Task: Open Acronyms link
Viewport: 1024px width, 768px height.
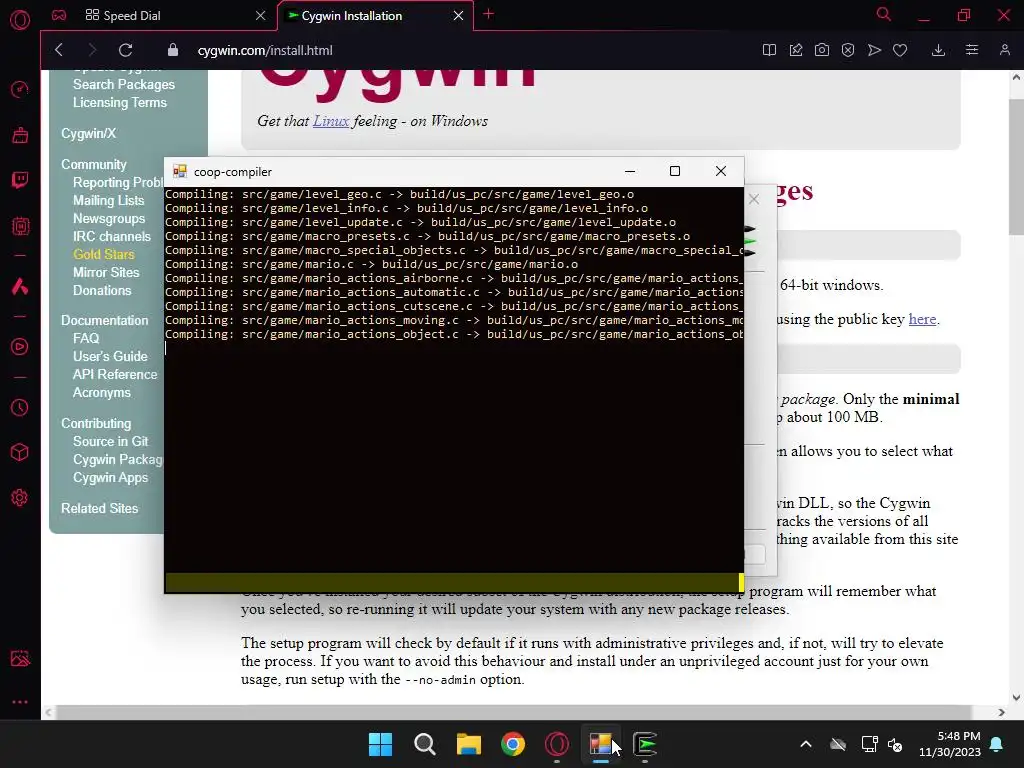Action: click(102, 392)
